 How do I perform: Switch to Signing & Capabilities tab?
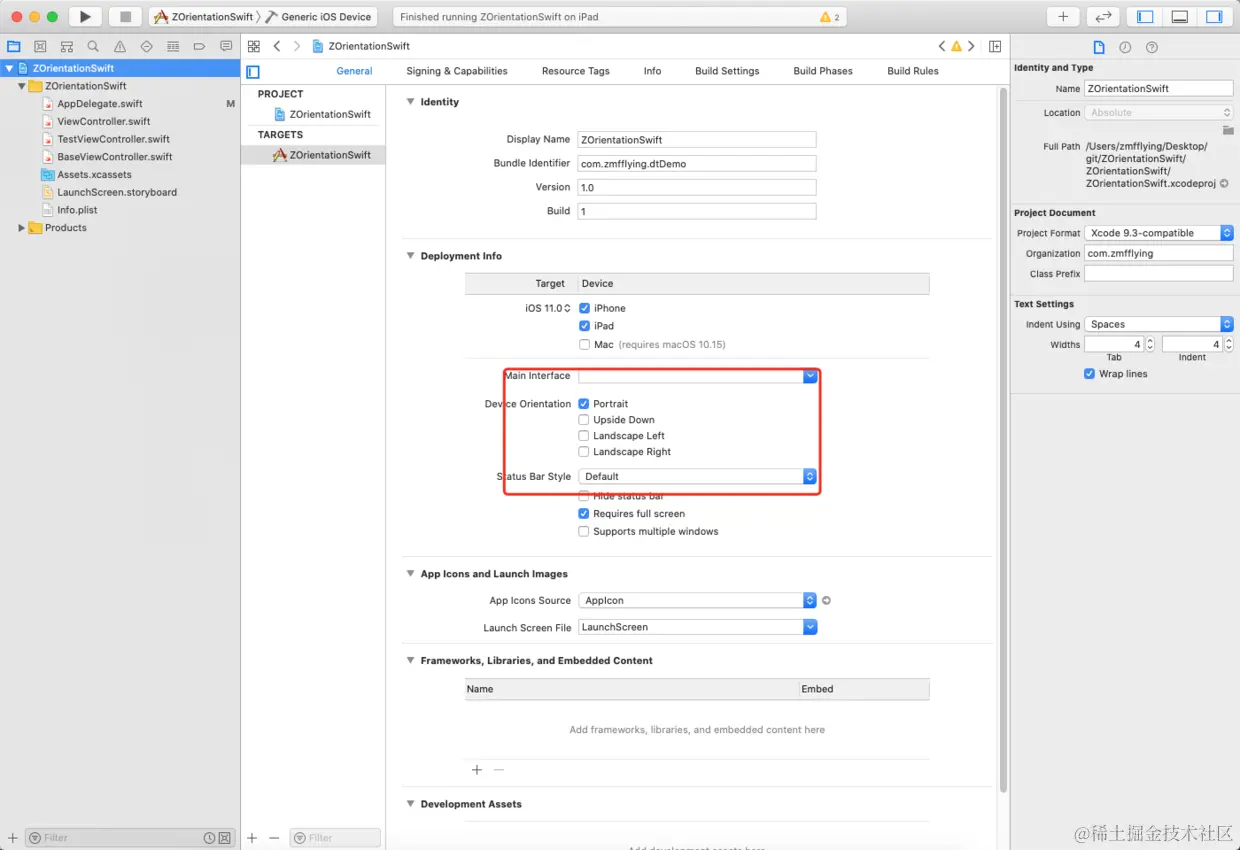(x=457, y=71)
